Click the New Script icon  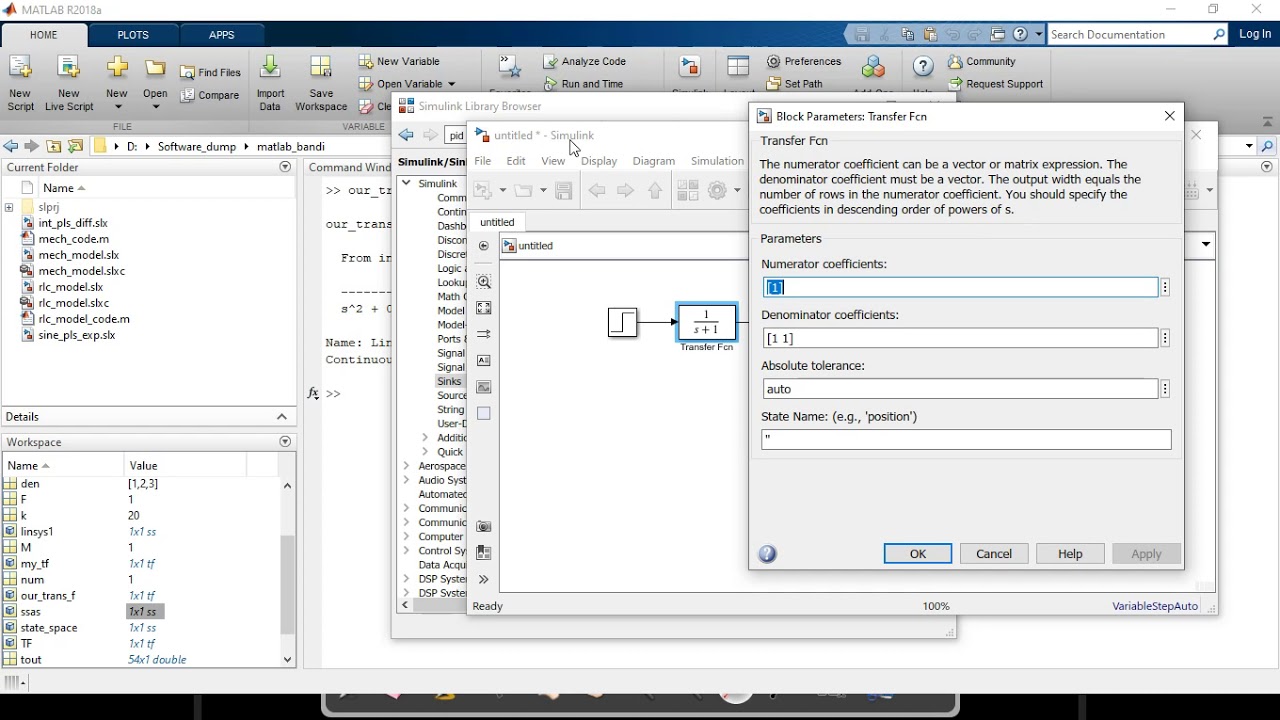(x=20, y=68)
